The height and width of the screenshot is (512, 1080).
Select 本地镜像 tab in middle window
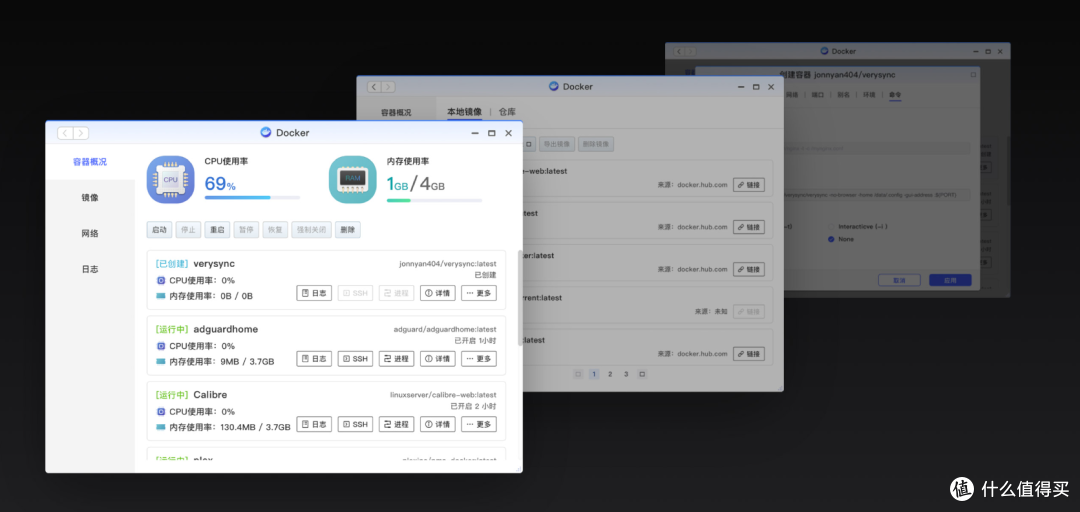[x=464, y=112]
